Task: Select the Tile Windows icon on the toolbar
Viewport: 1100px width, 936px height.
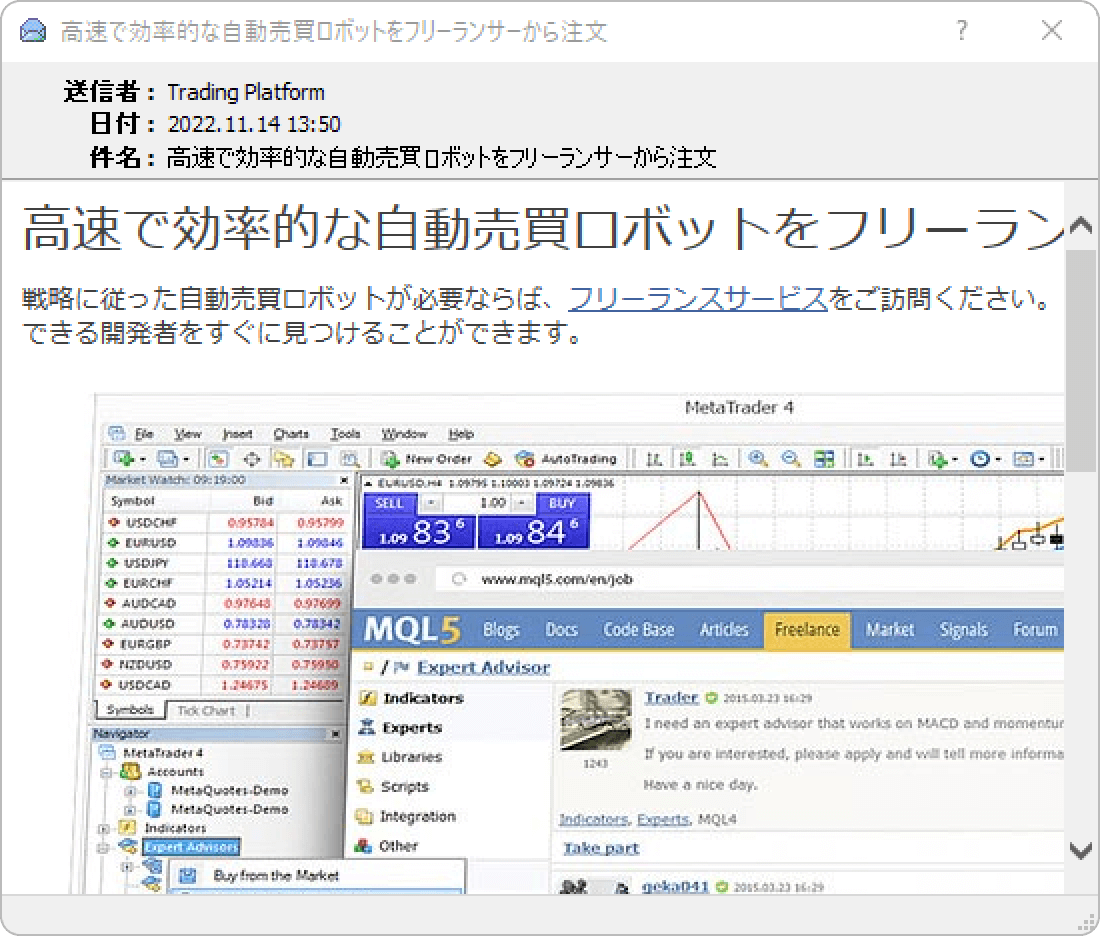Action: click(824, 458)
